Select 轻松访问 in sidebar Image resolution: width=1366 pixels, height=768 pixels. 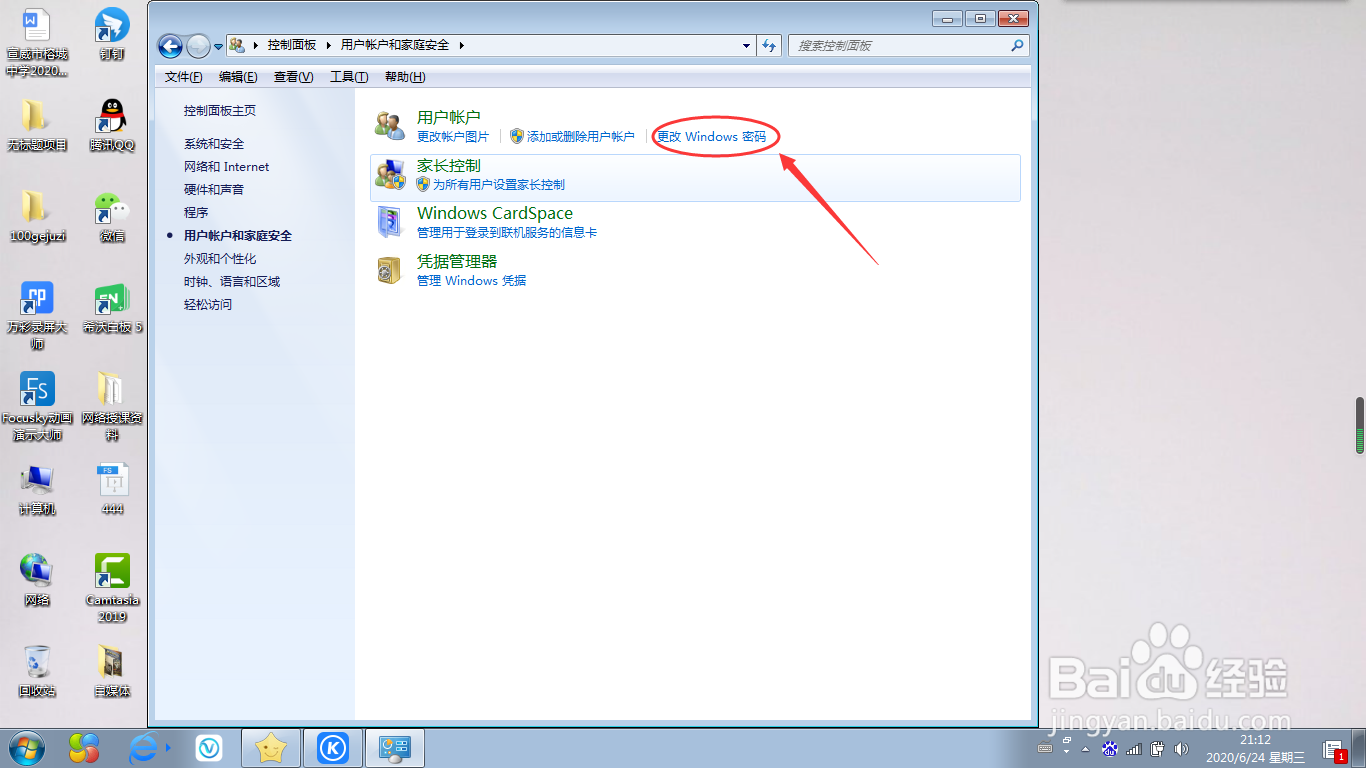coord(208,305)
